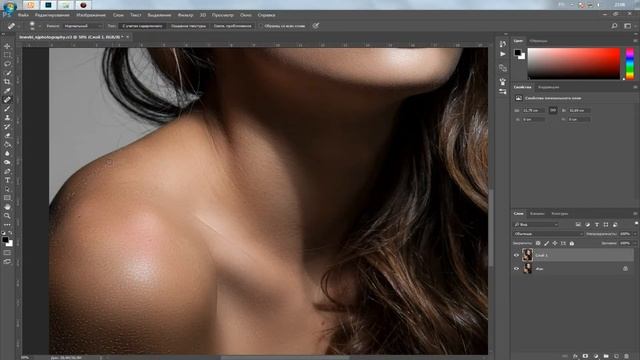This screenshot has width=640, height=360.
Task: Select the Blur tool
Action: coord(7,153)
